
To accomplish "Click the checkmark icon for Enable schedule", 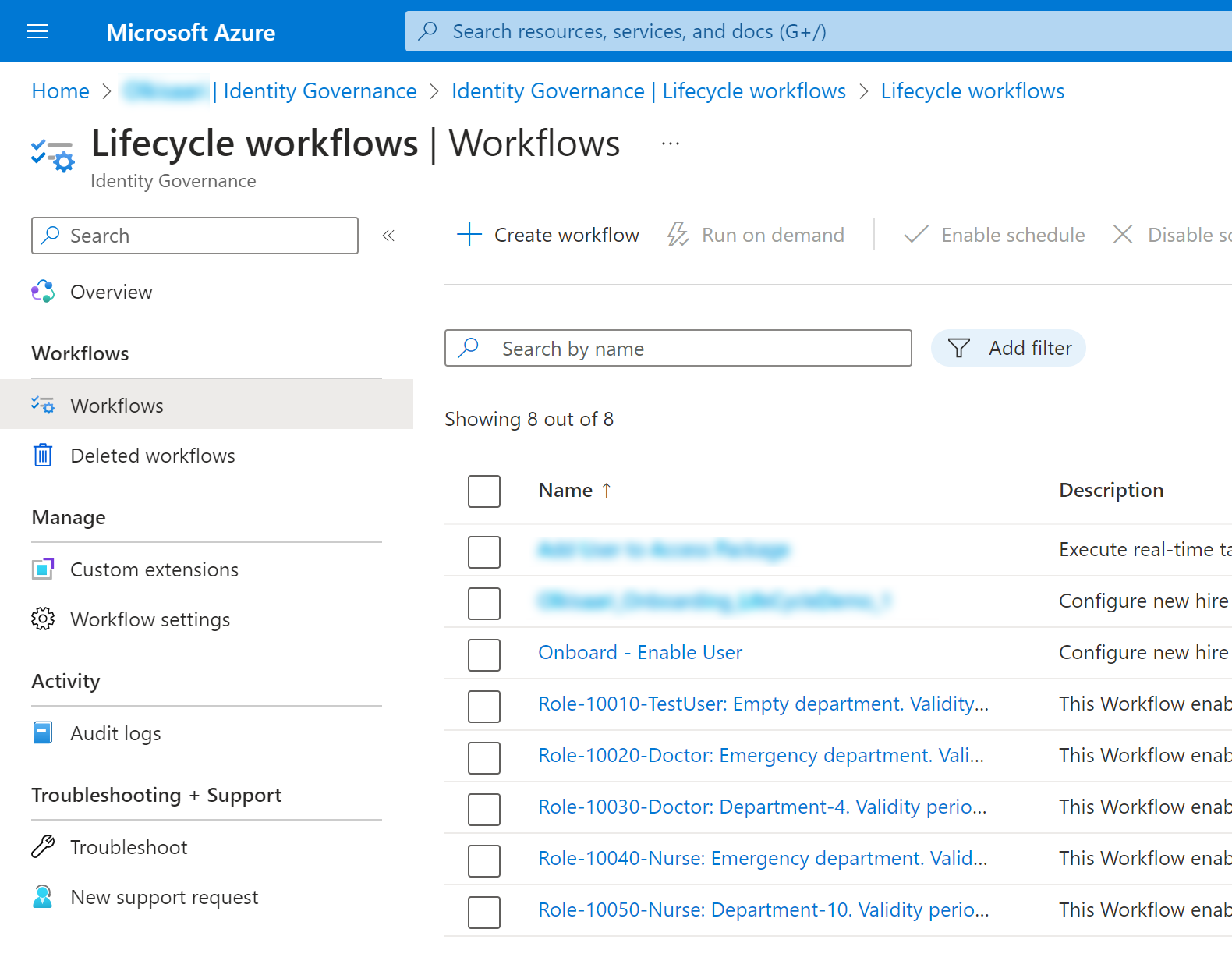I will coord(916,234).
